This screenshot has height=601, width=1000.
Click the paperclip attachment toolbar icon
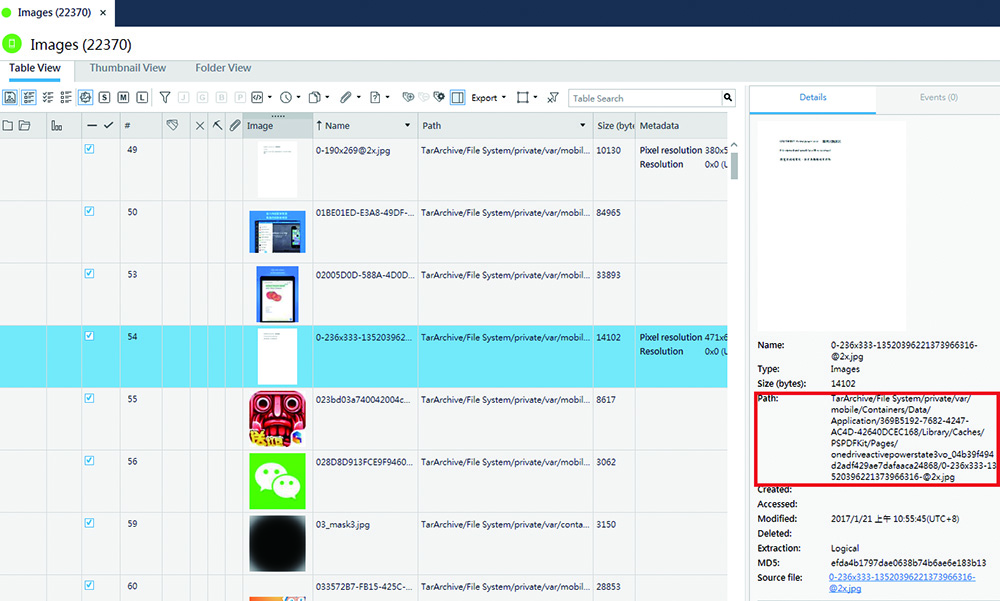pyautogui.click(x=345, y=98)
